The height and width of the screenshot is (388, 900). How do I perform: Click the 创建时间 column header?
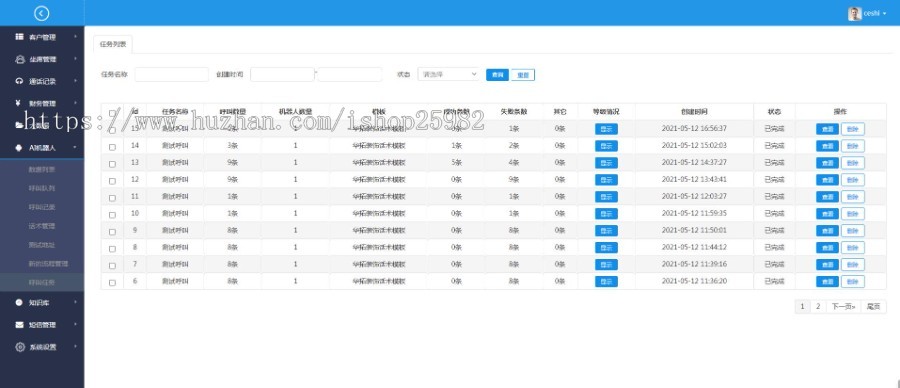click(694, 111)
